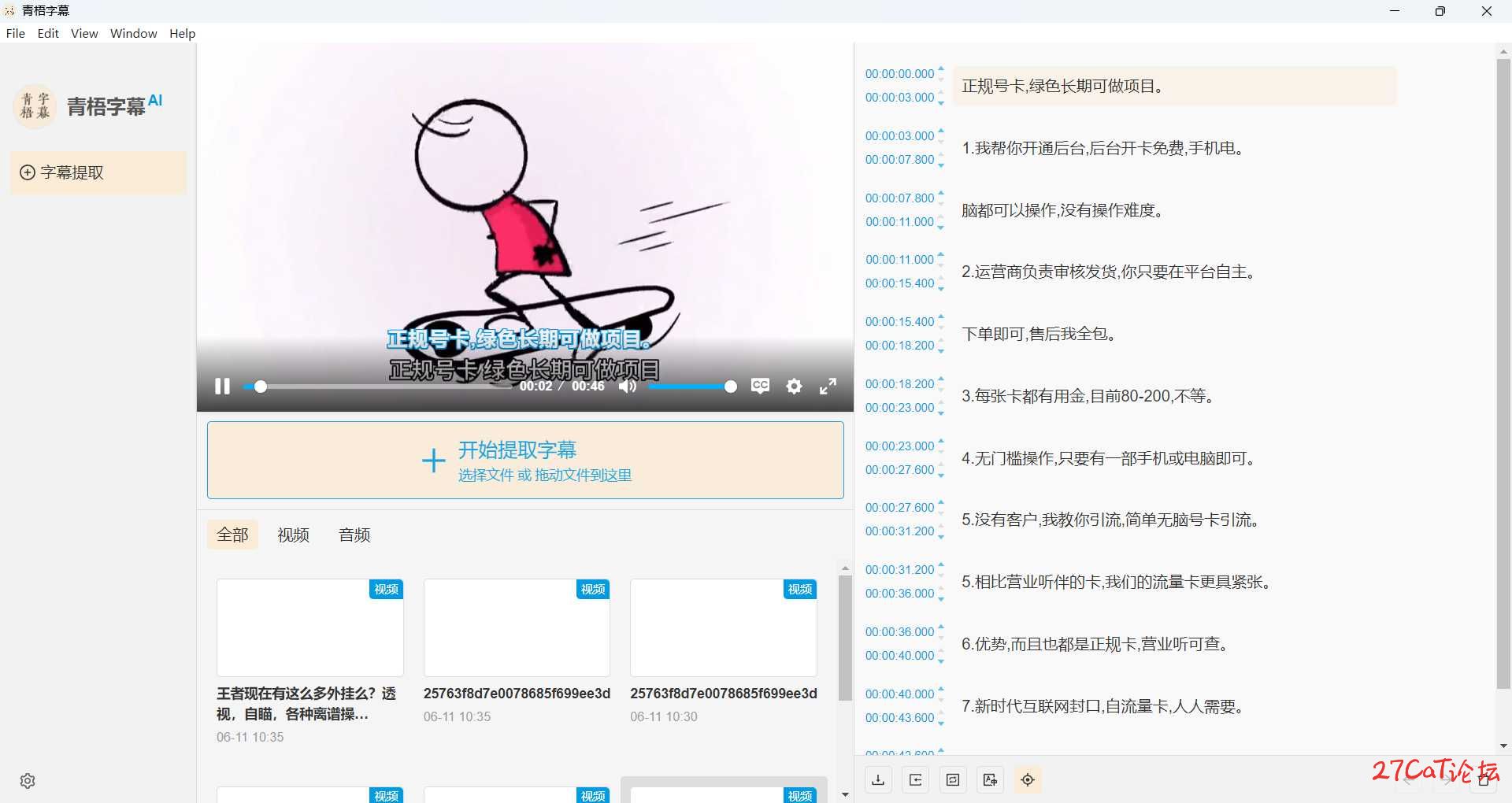Select subtitle 5.相比营业听伴的卡

[1174, 582]
